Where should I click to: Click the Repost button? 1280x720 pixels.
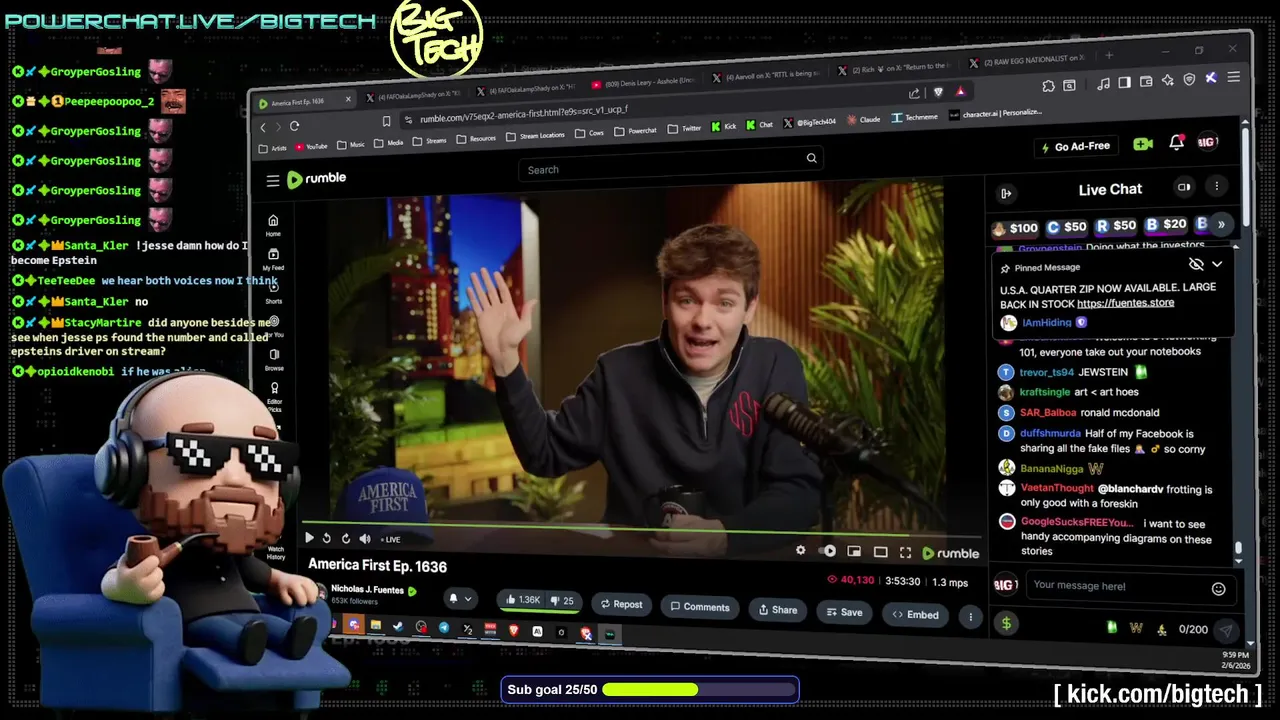click(621, 604)
